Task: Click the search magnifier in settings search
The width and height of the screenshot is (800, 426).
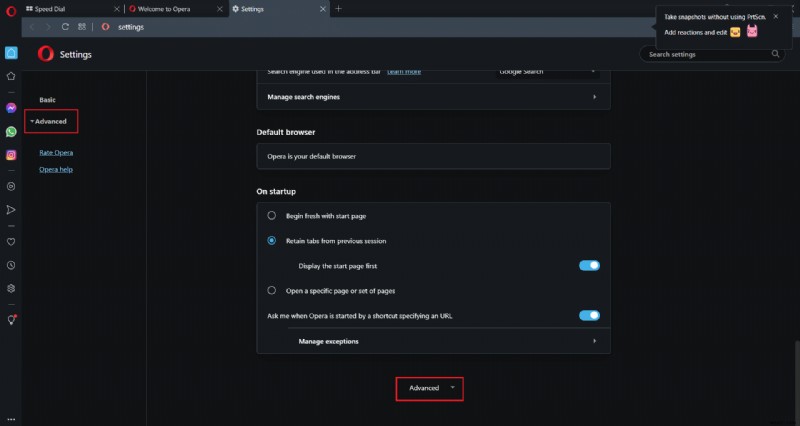Action: tap(776, 54)
